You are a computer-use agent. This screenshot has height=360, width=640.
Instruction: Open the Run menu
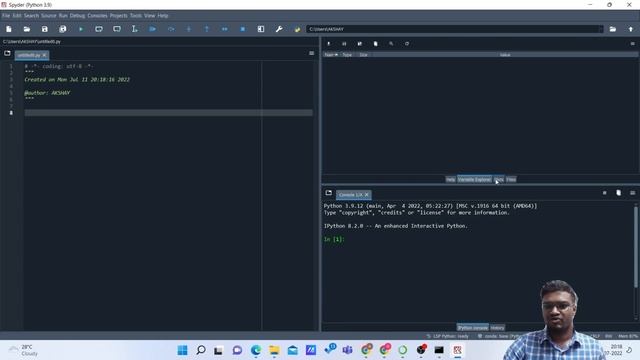[x=63, y=16]
